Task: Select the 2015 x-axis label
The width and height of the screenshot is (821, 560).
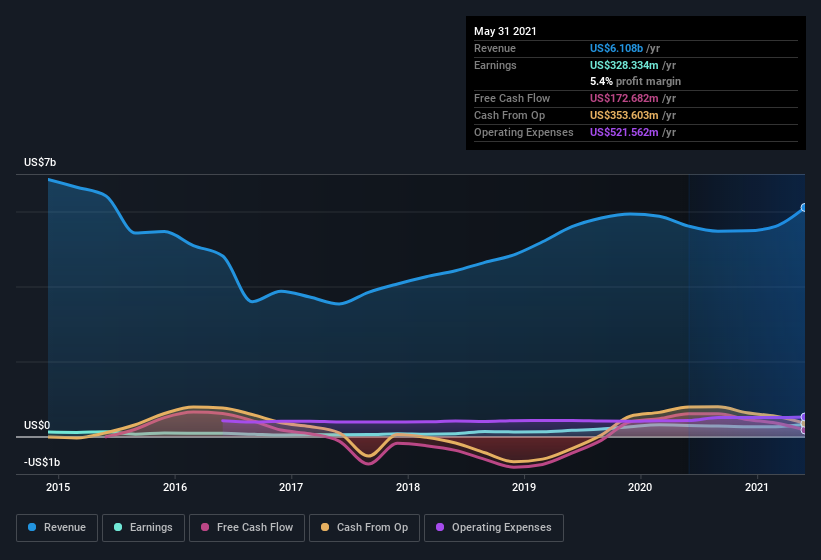Action: 58,487
